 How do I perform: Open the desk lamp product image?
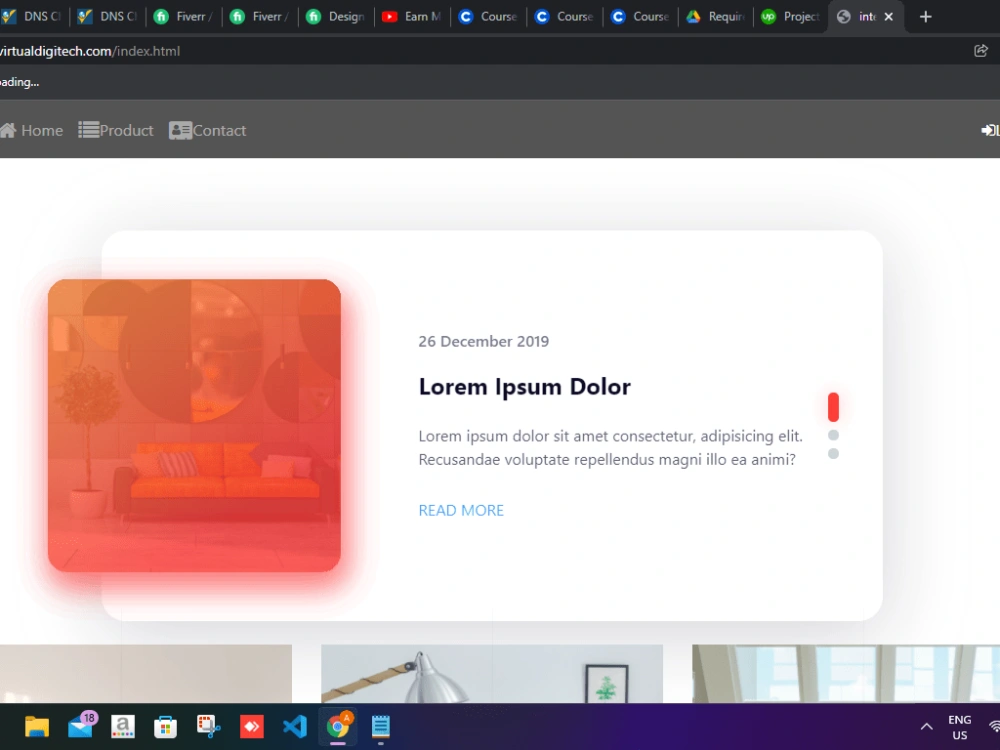(492, 673)
